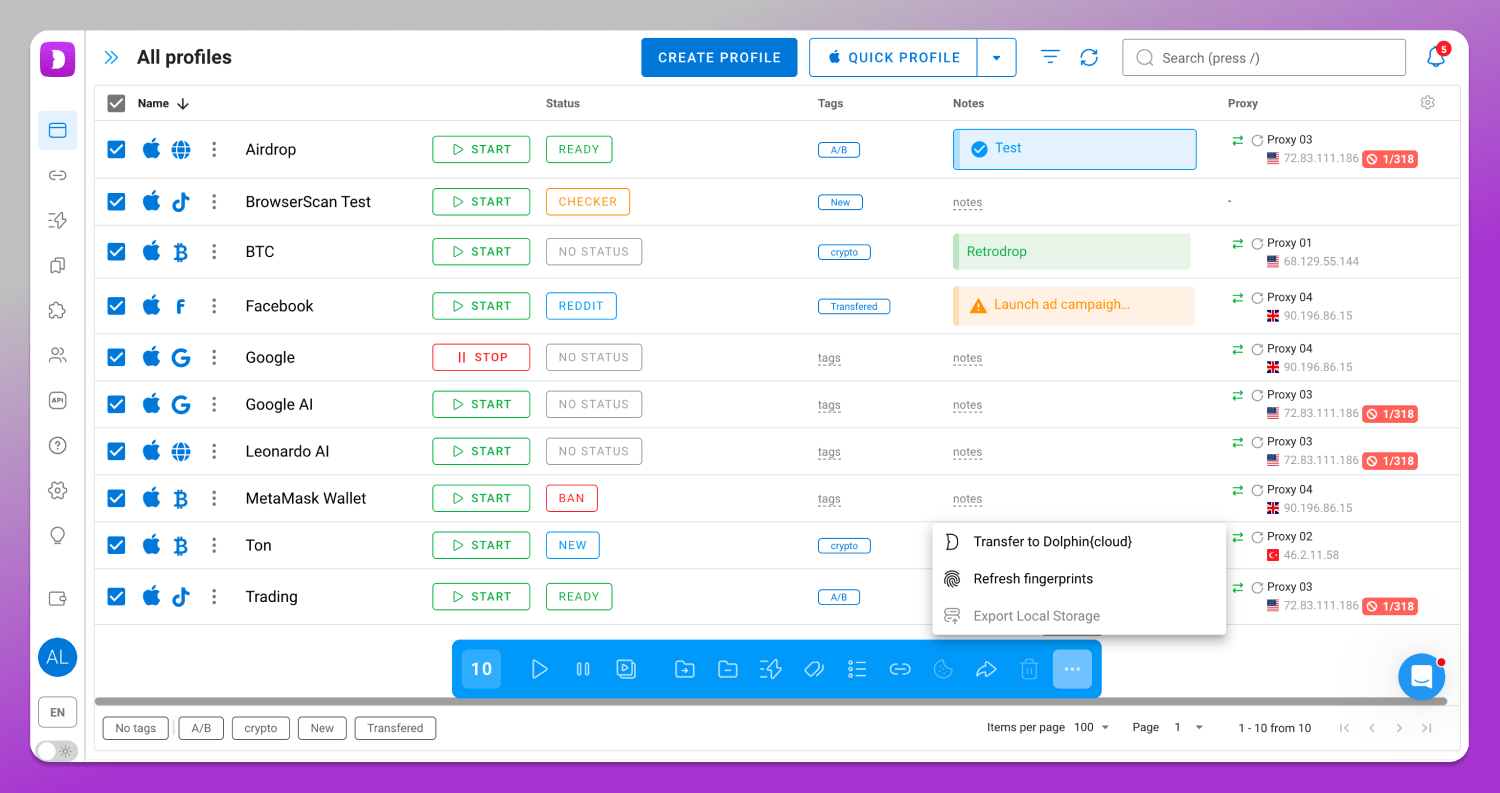The height and width of the screenshot is (793, 1500).
Task: Sort by Name column arrow
Action: [x=183, y=103]
